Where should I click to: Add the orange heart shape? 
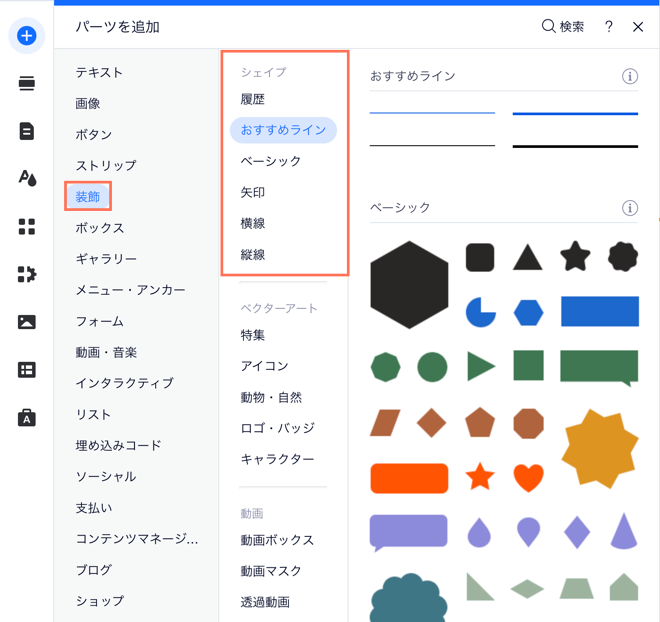[528, 478]
